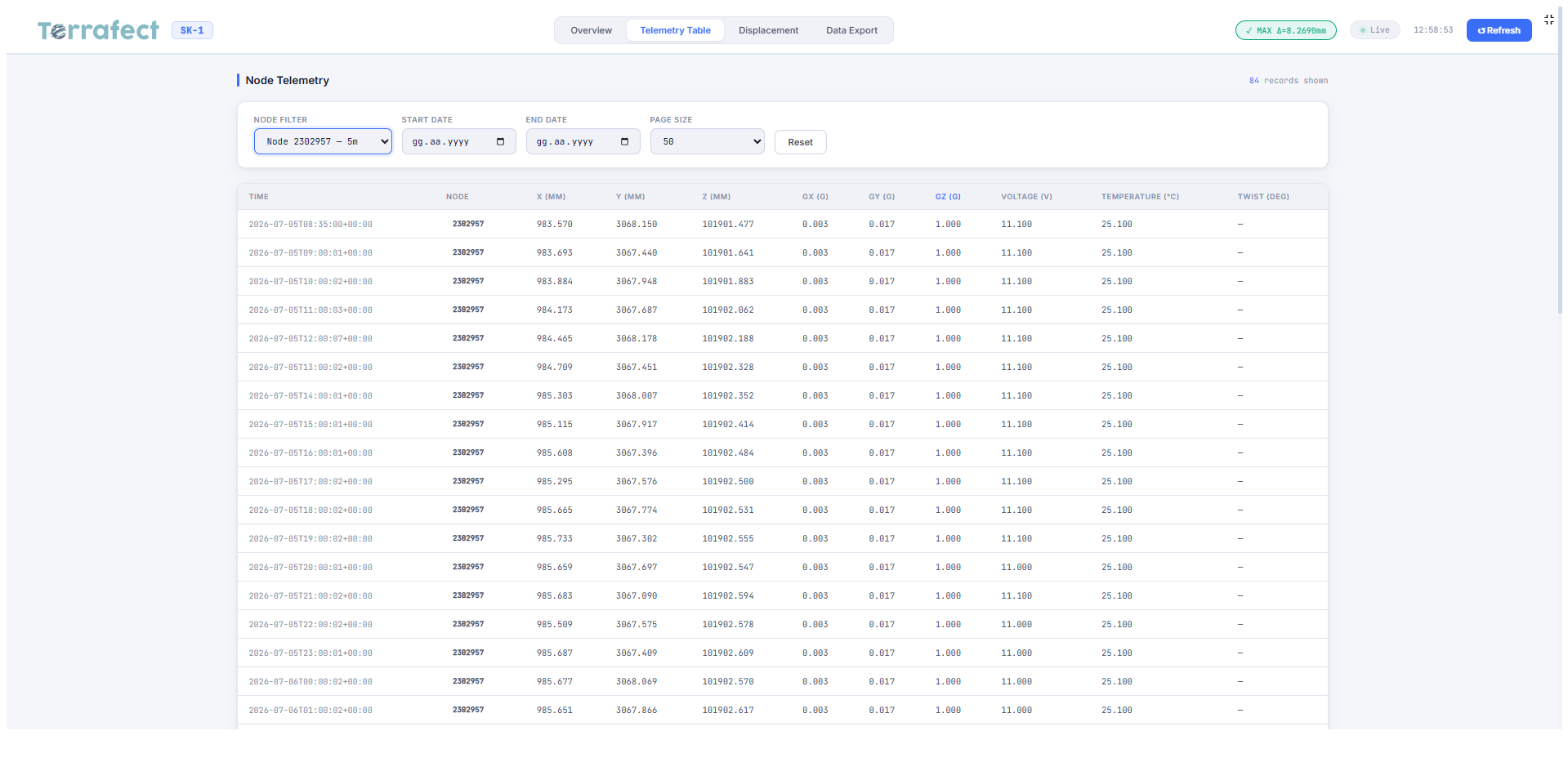
Task: Click Y value 3068.069
Action: (637, 681)
